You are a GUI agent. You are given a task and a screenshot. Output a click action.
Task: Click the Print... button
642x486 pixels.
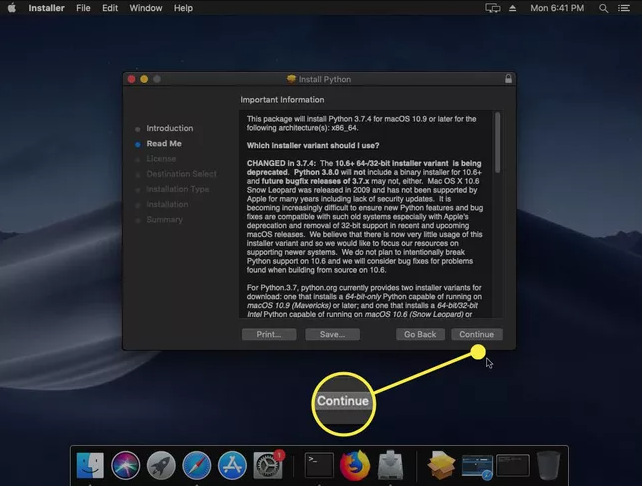[269, 334]
